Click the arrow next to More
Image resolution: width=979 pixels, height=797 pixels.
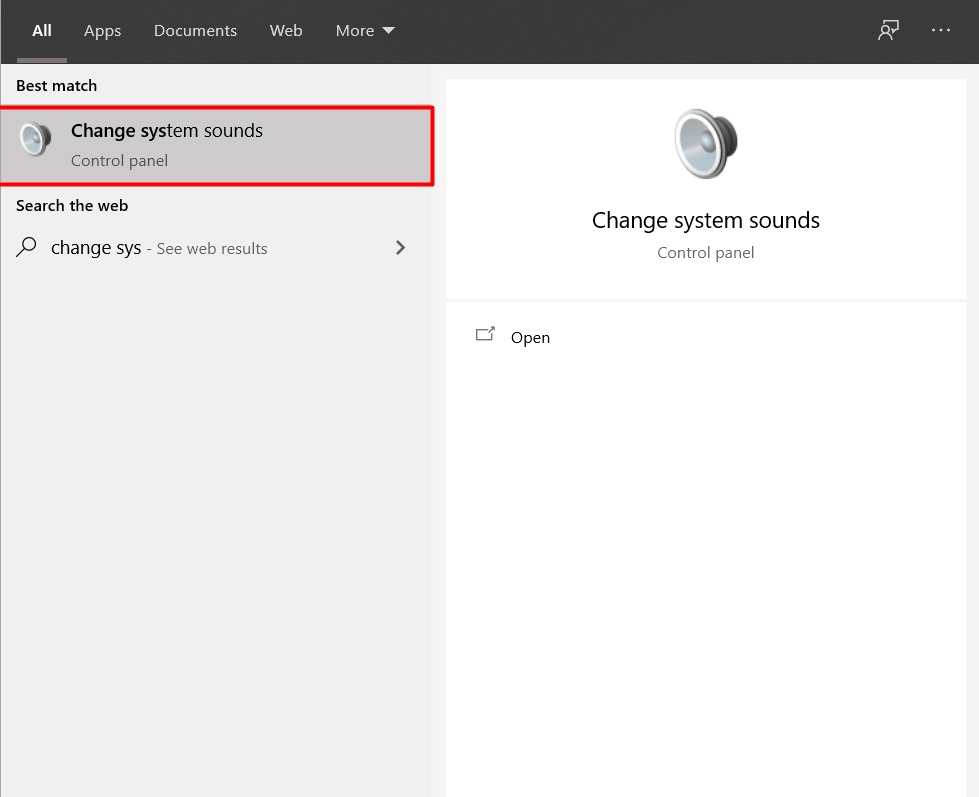(x=389, y=31)
